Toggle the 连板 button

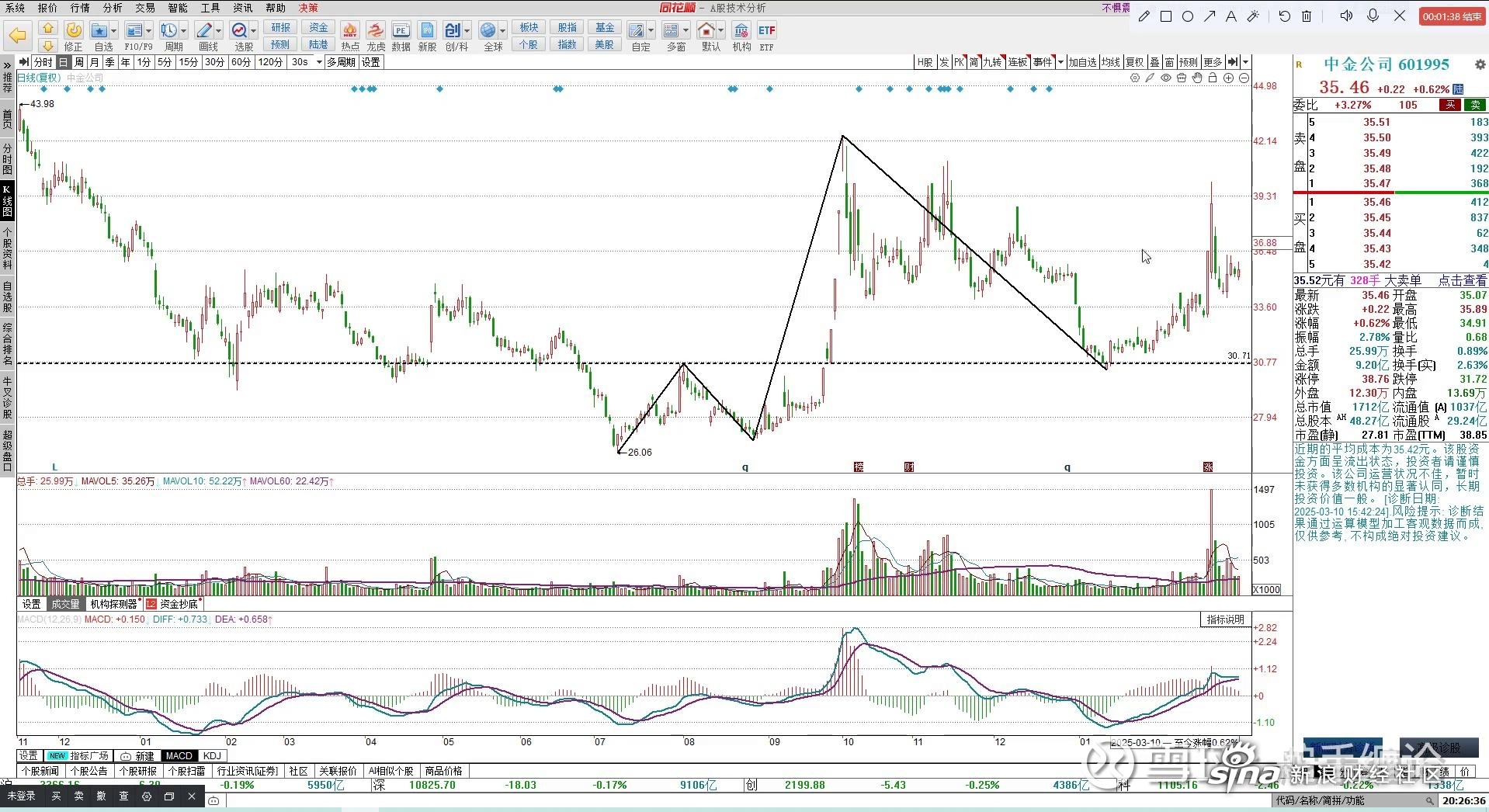(1019, 62)
